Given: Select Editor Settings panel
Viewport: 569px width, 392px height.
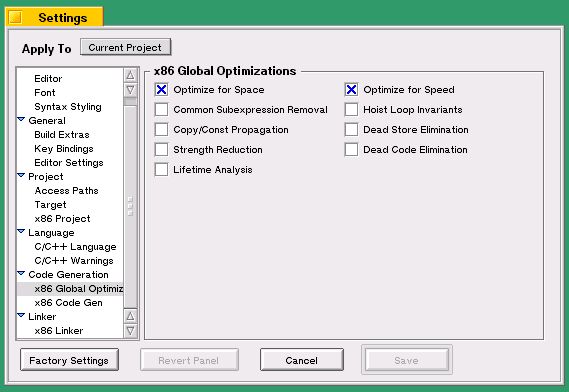Looking at the screenshot, I should click(69, 163).
